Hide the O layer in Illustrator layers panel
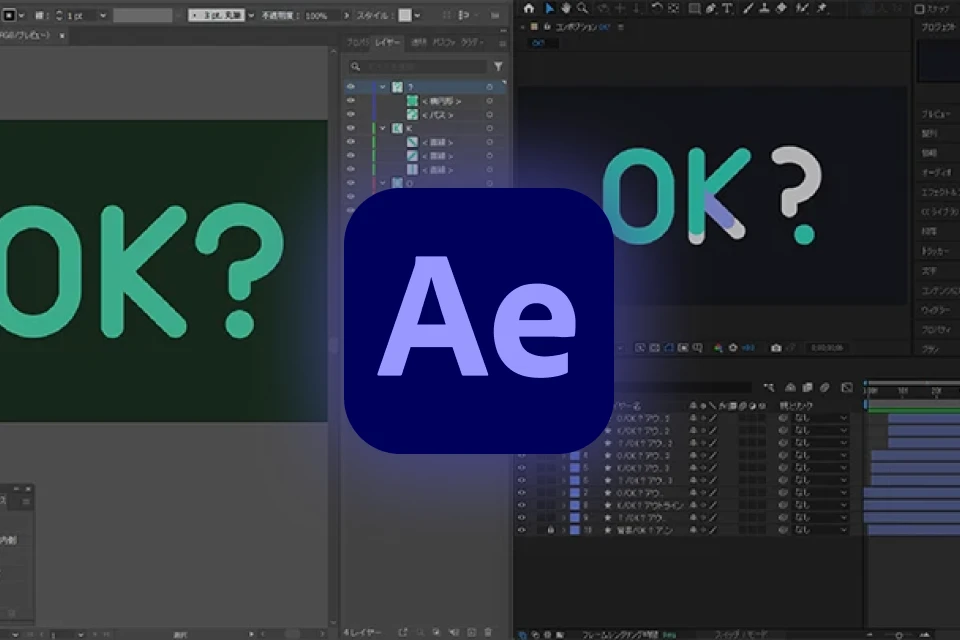This screenshot has height=640, width=960. (351, 183)
